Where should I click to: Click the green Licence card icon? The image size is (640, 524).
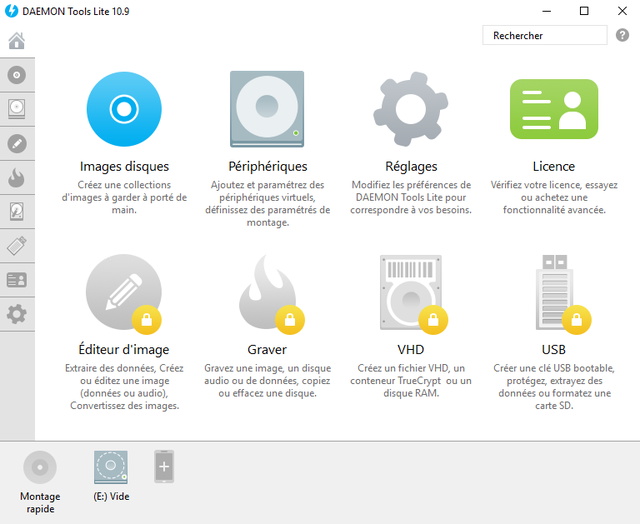[x=554, y=109]
